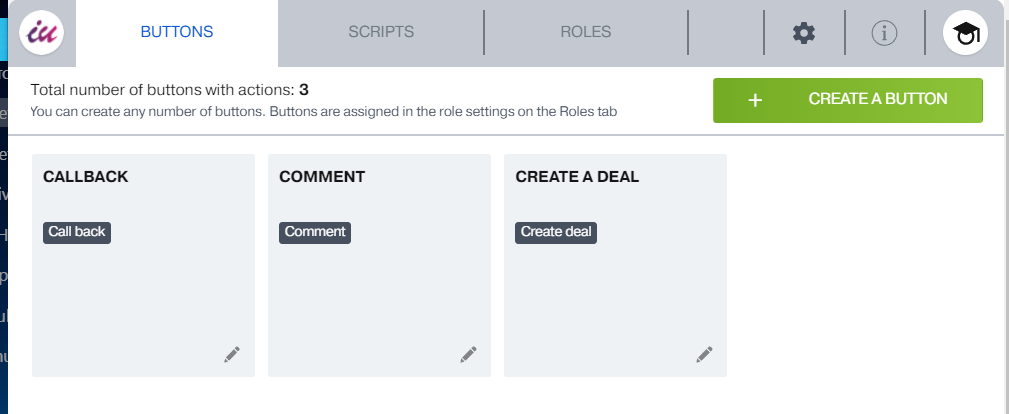Screen dimensions: 1009x414
Task: Click the 'Comment' action tag
Action: click(x=315, y=232)
